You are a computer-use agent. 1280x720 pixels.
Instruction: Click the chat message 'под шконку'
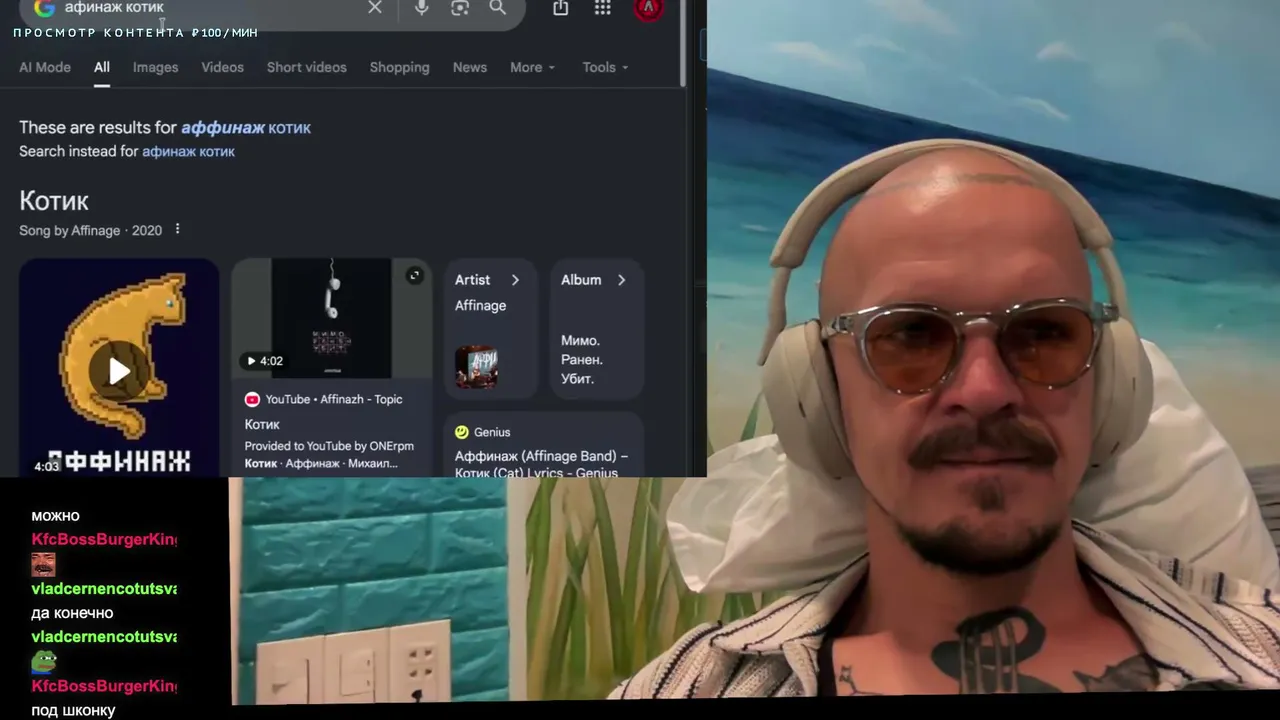[73, 710]
